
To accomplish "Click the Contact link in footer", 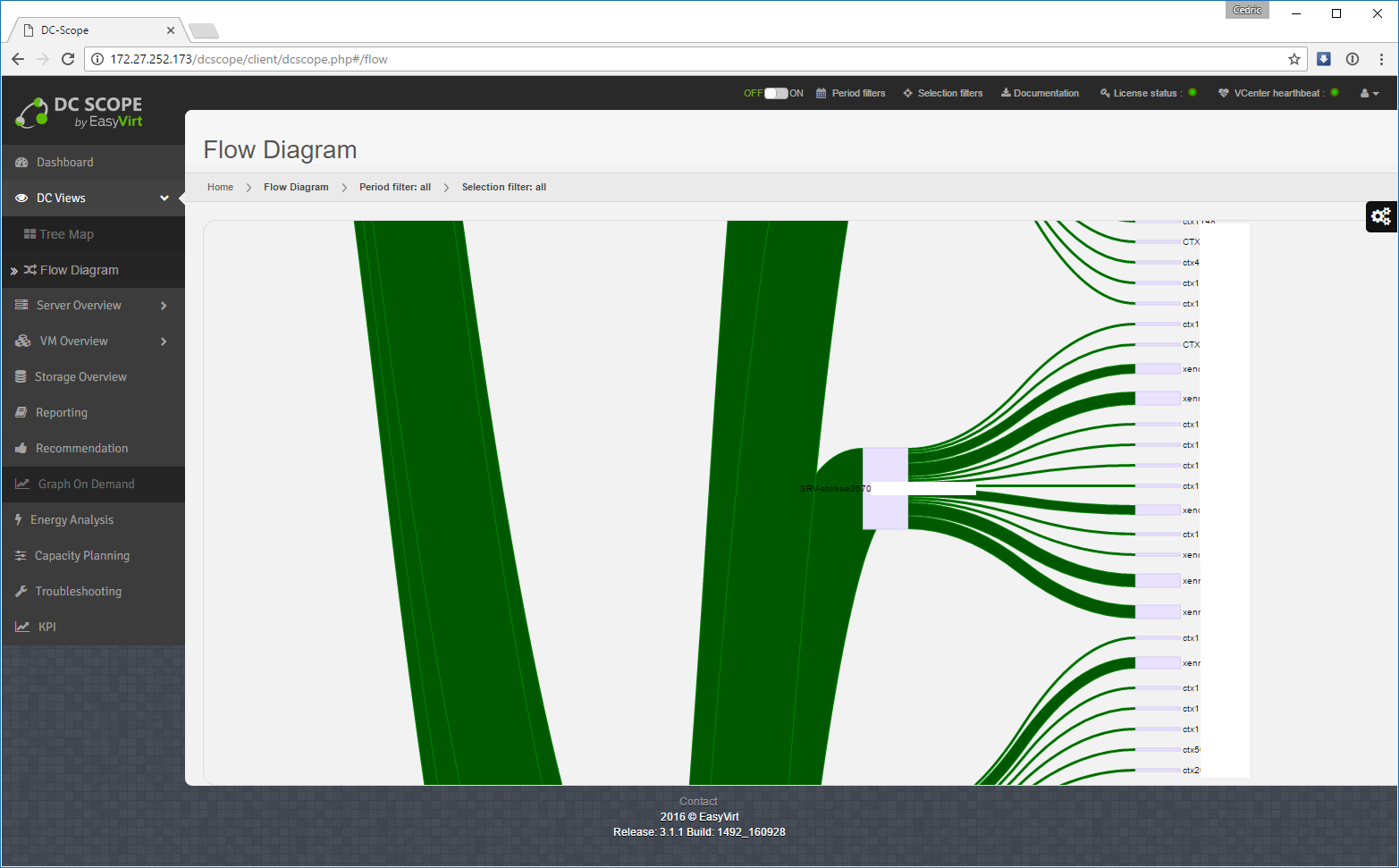I will point(698,801).
